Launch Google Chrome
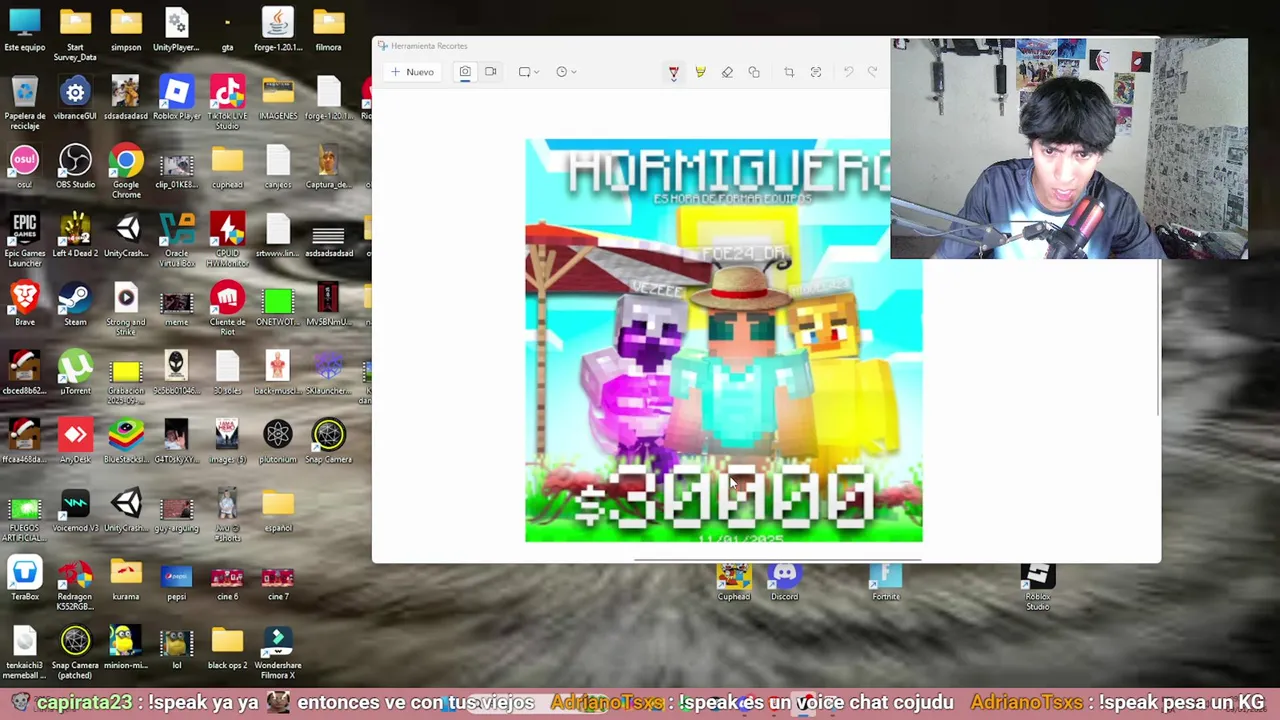Screen dimensions: 1280x720 pos(126,170)
